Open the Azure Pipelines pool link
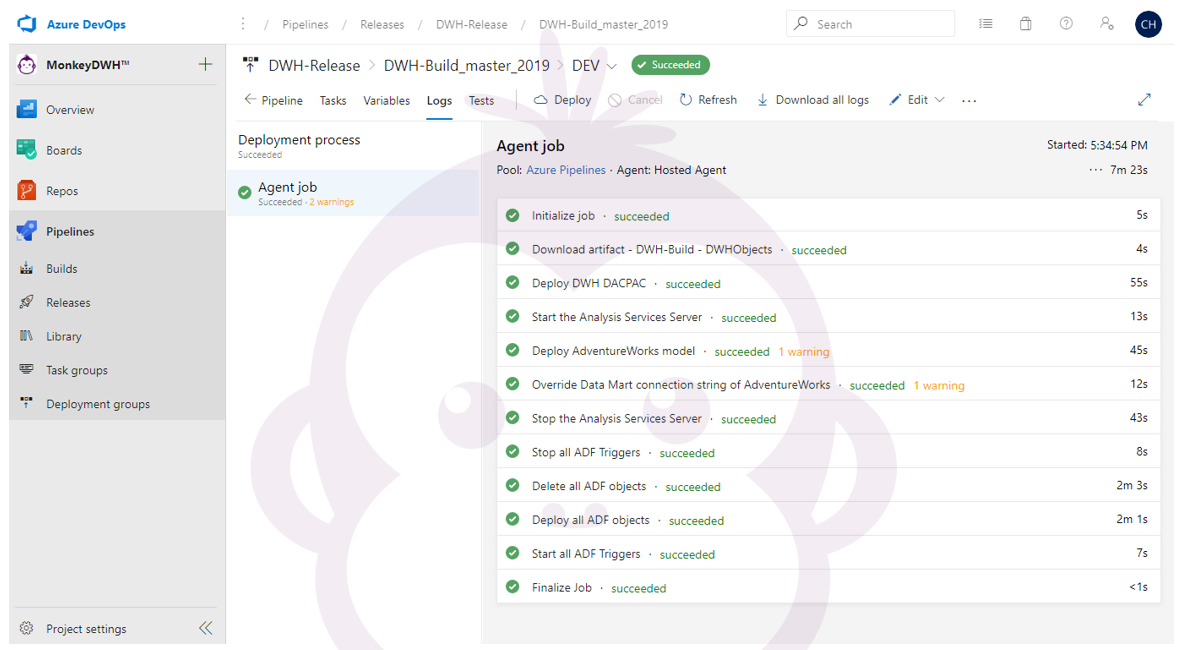The height and width of the screenshot is (650, 1182). pos(566,170)
